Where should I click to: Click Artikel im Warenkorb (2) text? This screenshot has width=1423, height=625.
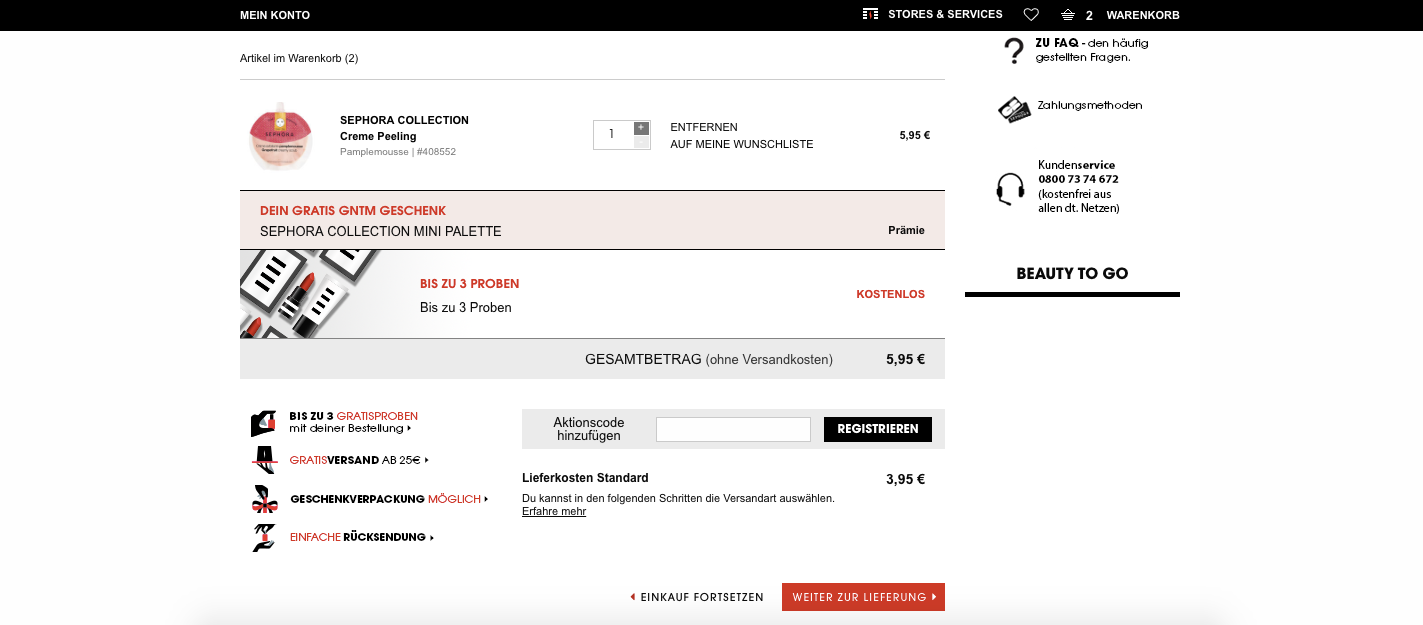tap(299, 58)
